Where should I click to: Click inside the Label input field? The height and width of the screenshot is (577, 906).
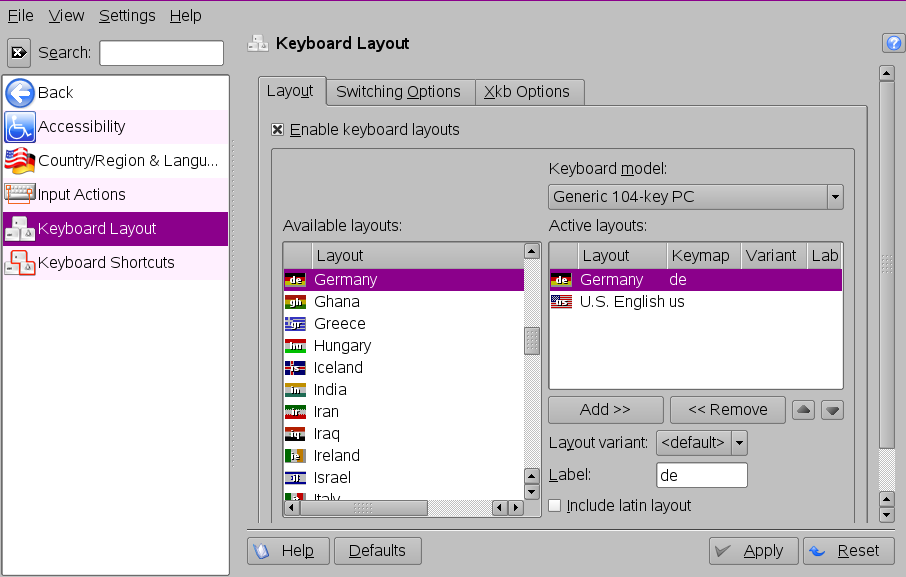pos(701,475)
